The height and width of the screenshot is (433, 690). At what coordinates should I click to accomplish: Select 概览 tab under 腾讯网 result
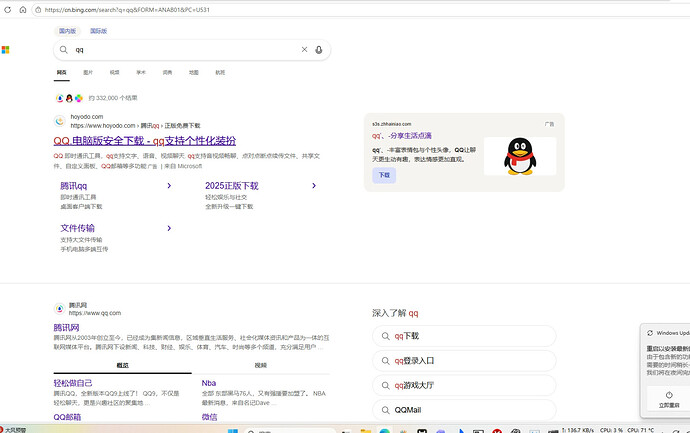[122, 365]
